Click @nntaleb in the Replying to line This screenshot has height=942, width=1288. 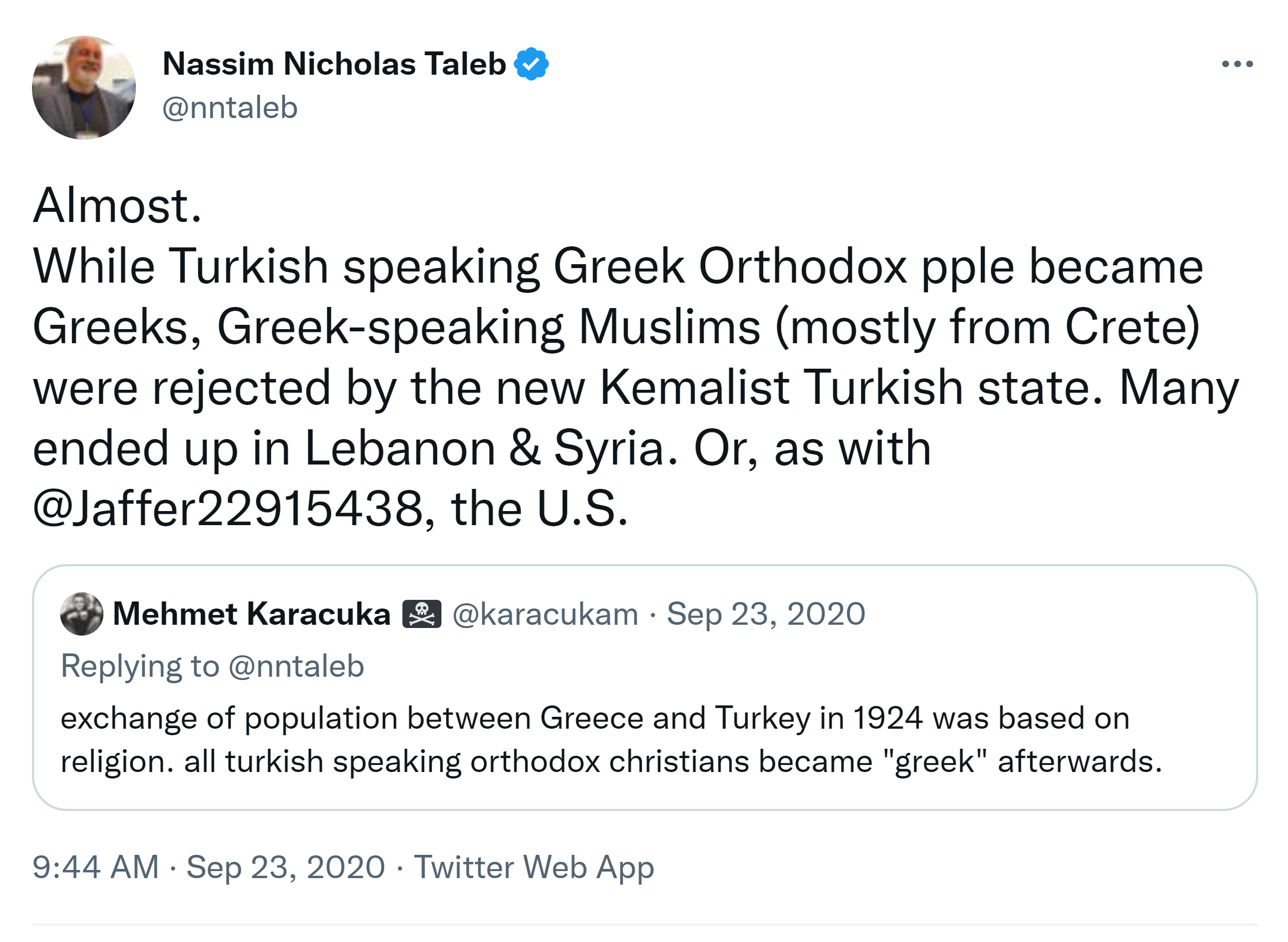coord(296,666)
